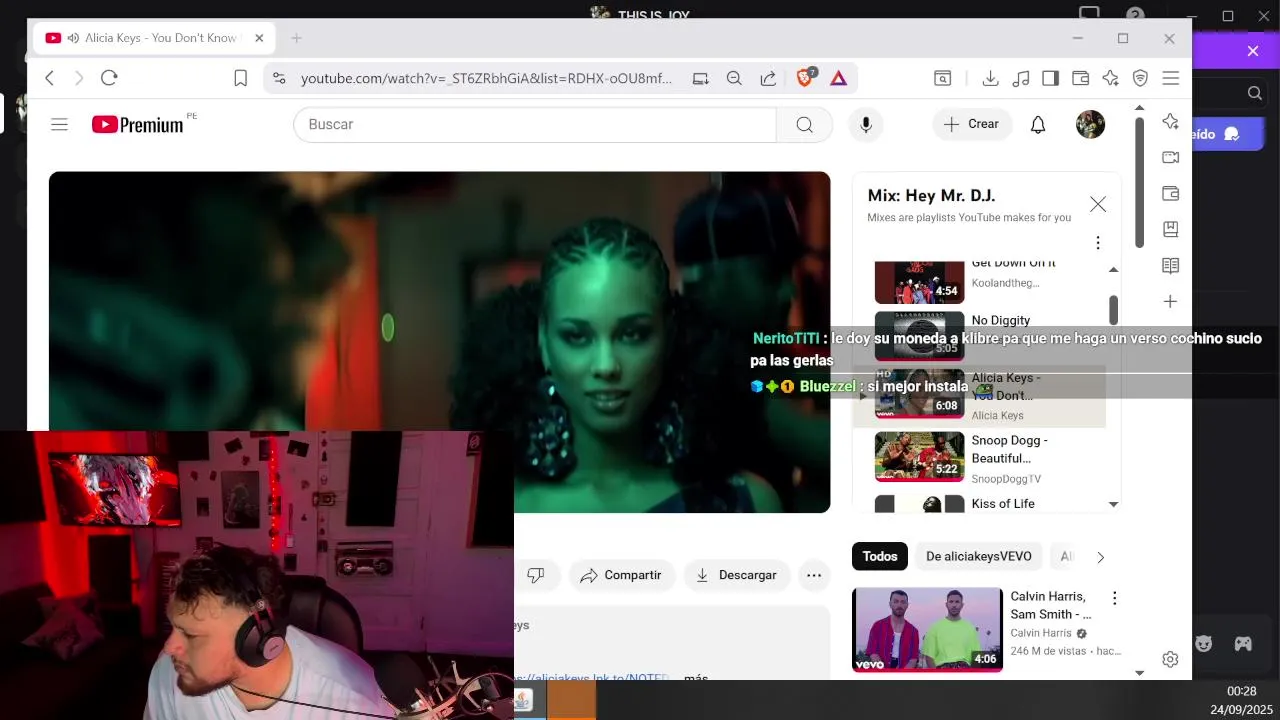Open the Calvin Harris, Sam Smith video thumbnail
Screen dimensions: 1280x720
tap(927, 629)
